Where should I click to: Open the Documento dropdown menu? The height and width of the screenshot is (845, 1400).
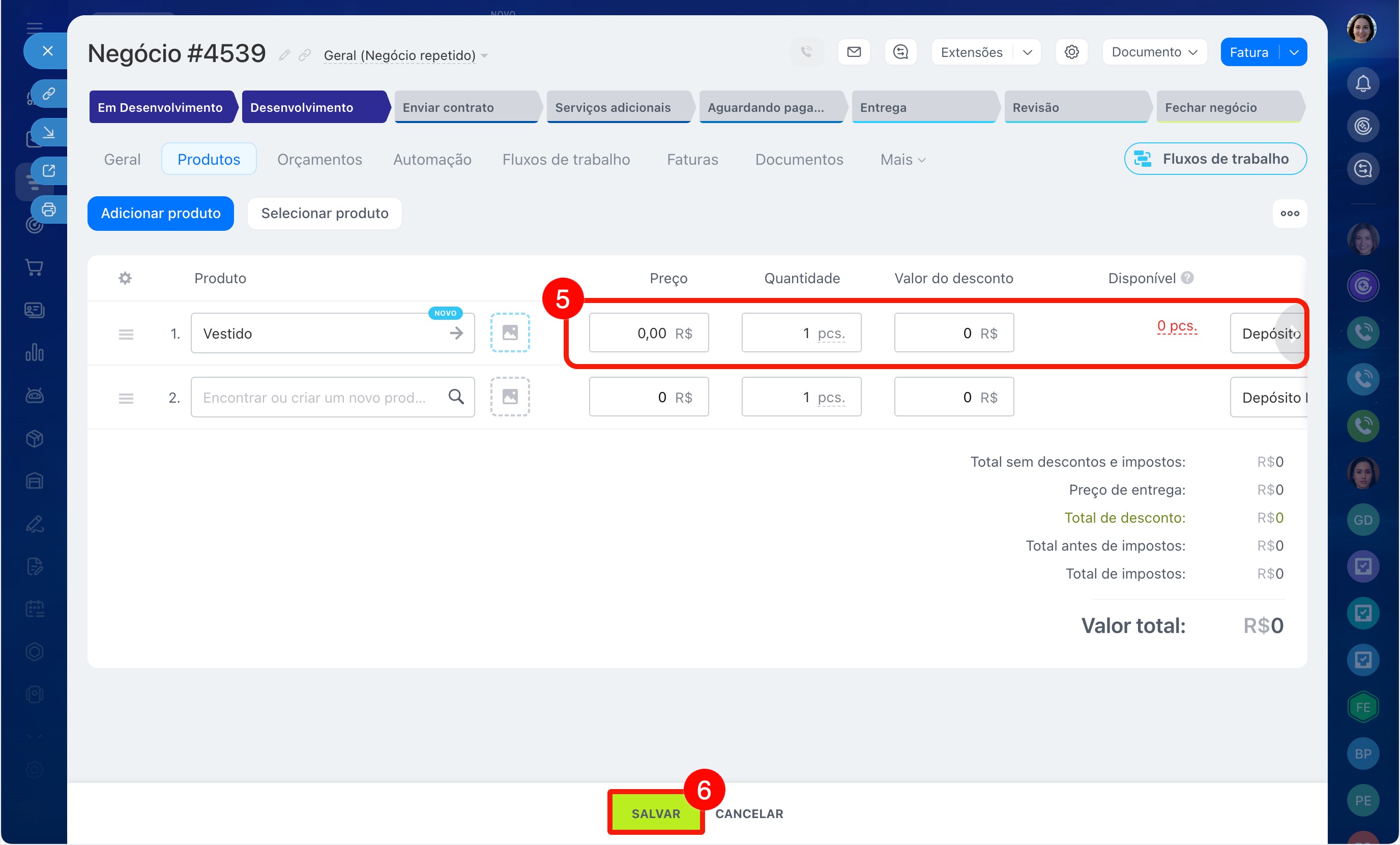click(1154, 52)
